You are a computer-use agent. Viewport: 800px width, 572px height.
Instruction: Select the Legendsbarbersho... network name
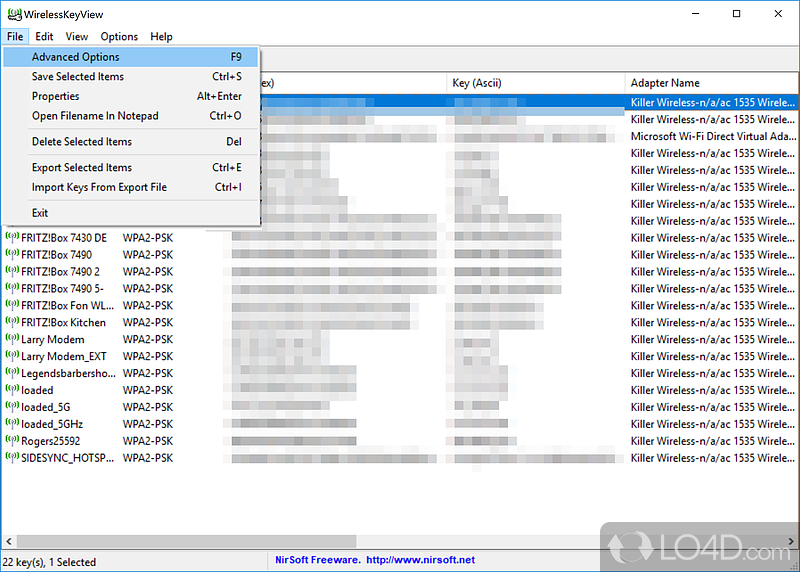(x=68, y=374)
